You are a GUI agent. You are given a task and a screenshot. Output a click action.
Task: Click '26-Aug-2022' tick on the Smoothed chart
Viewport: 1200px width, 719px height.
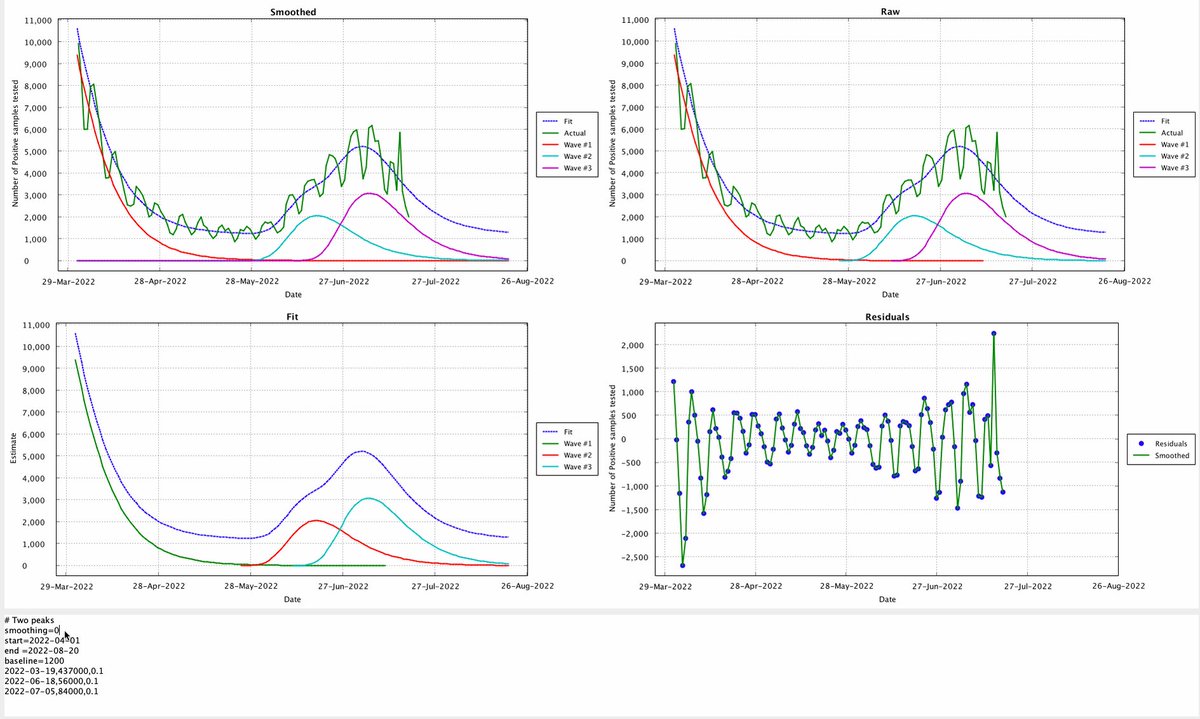(x=530, y=282)
